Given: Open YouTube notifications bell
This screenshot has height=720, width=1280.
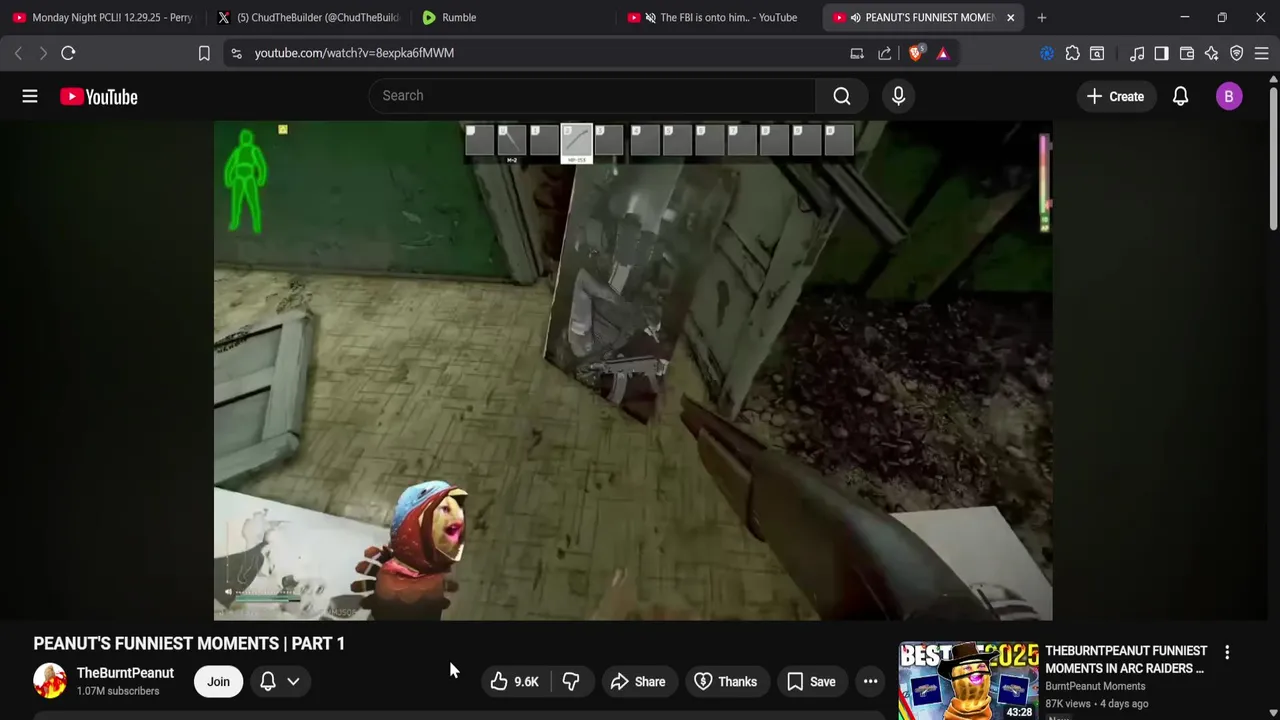Looking at the screenshot, I should (1180, 96).
